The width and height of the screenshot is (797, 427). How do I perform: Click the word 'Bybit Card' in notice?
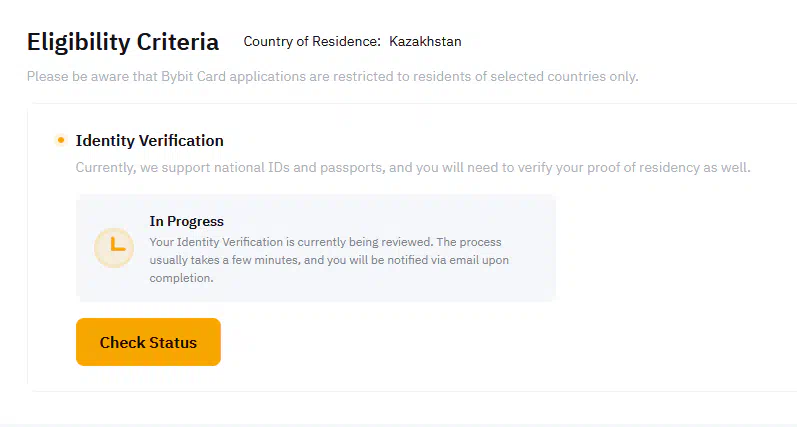(194, 76)
